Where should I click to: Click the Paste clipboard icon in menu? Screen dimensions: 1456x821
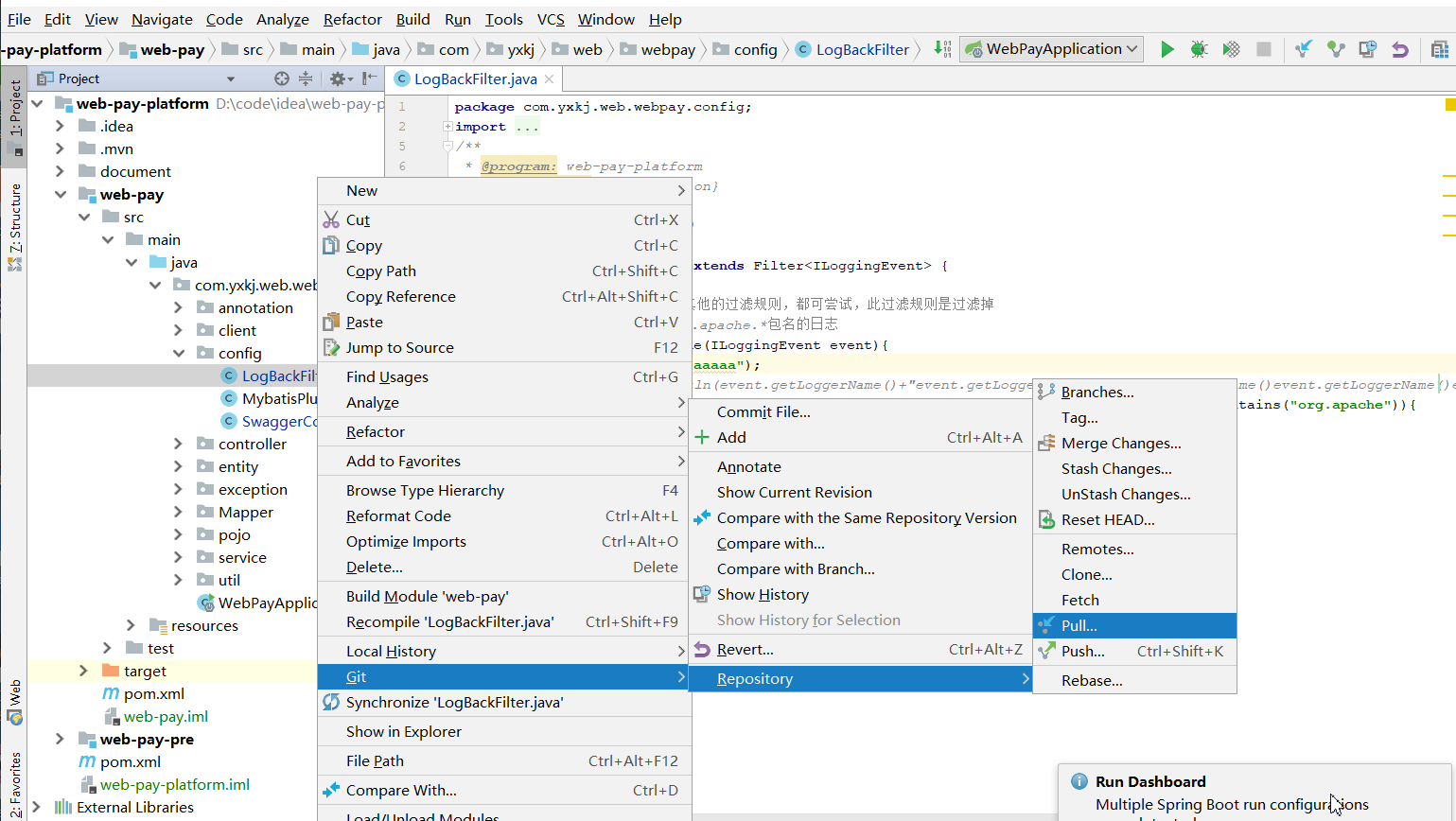(x=331, y=322)
